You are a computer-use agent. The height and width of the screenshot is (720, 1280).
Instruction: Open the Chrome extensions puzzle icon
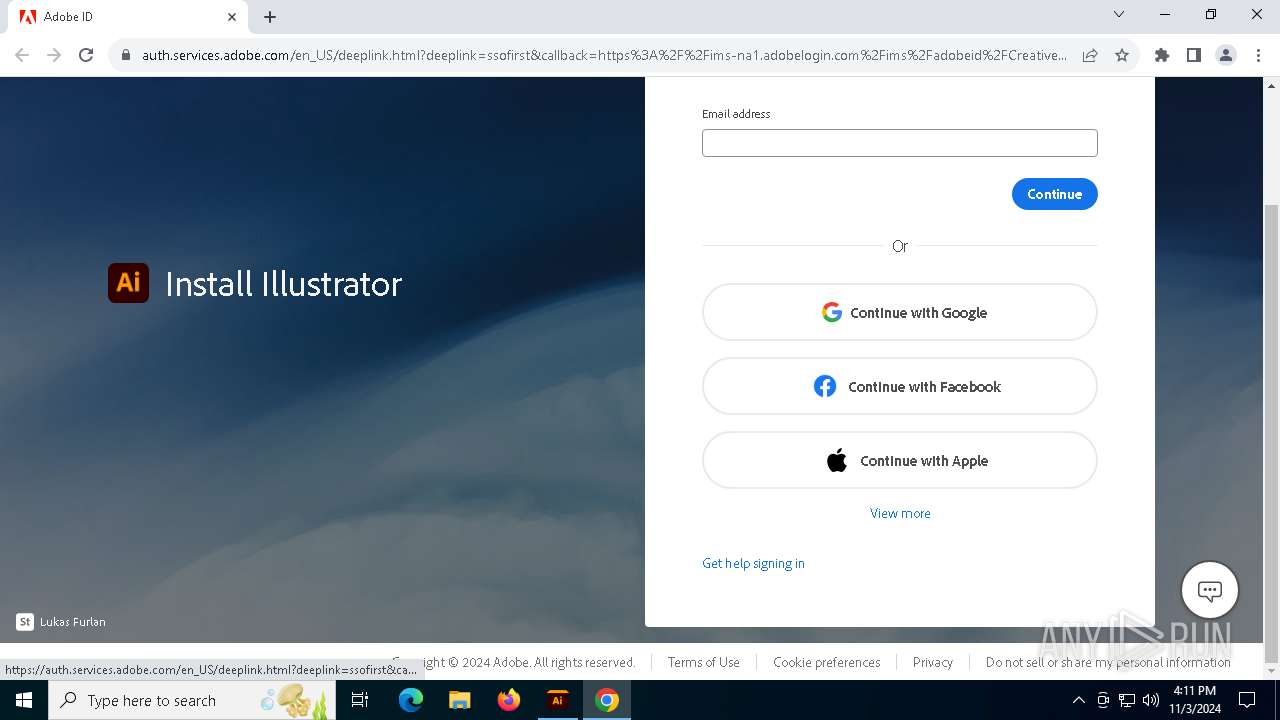pyautogui.click(x=1162, y=55)
